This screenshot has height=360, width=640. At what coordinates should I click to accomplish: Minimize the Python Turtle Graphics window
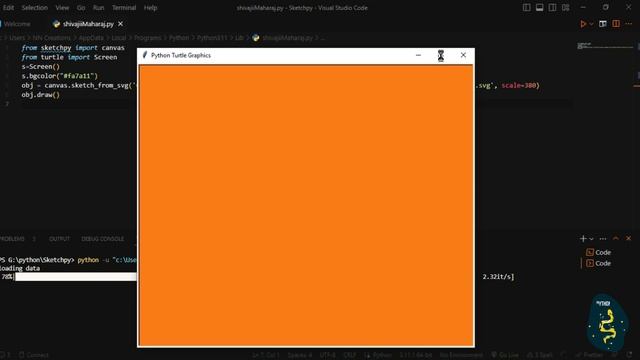(418, 55)
